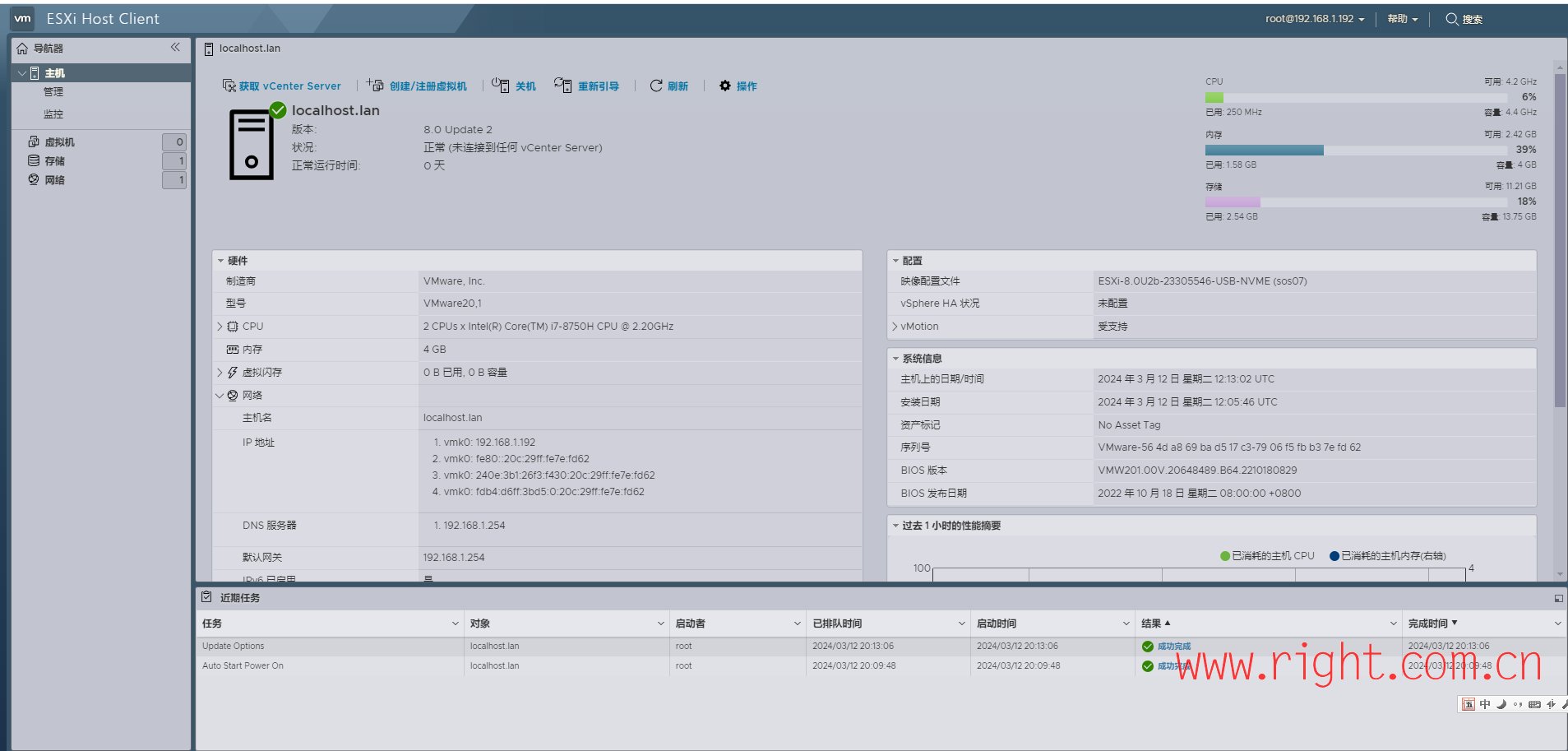Viewport: 1568px width, 751px height.
Task: Click success check icon for Update Options
Action: 1148,647
